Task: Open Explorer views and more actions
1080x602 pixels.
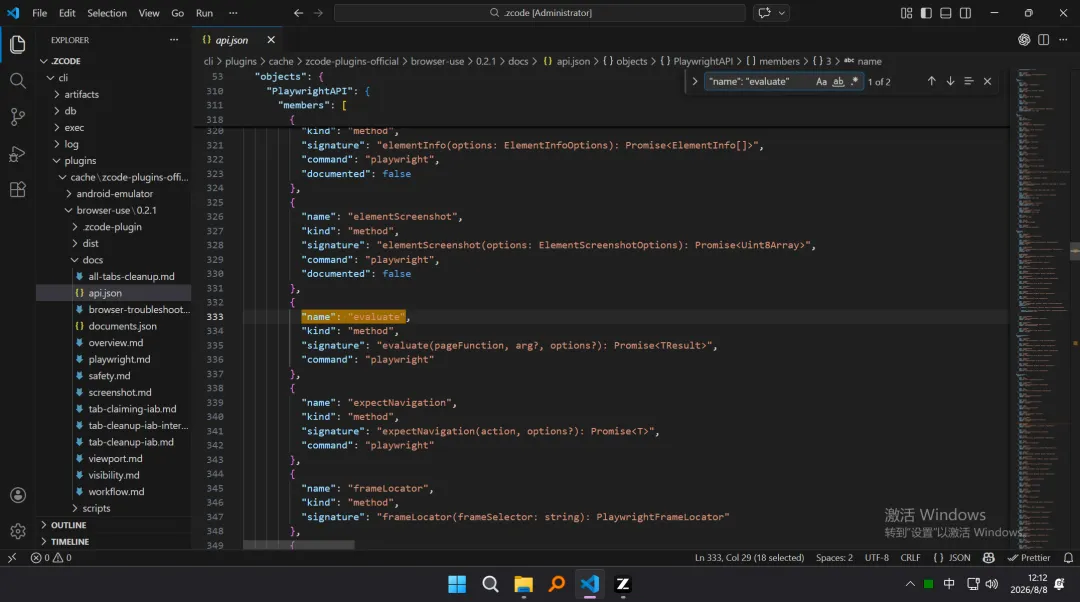Action: point(174,40)
